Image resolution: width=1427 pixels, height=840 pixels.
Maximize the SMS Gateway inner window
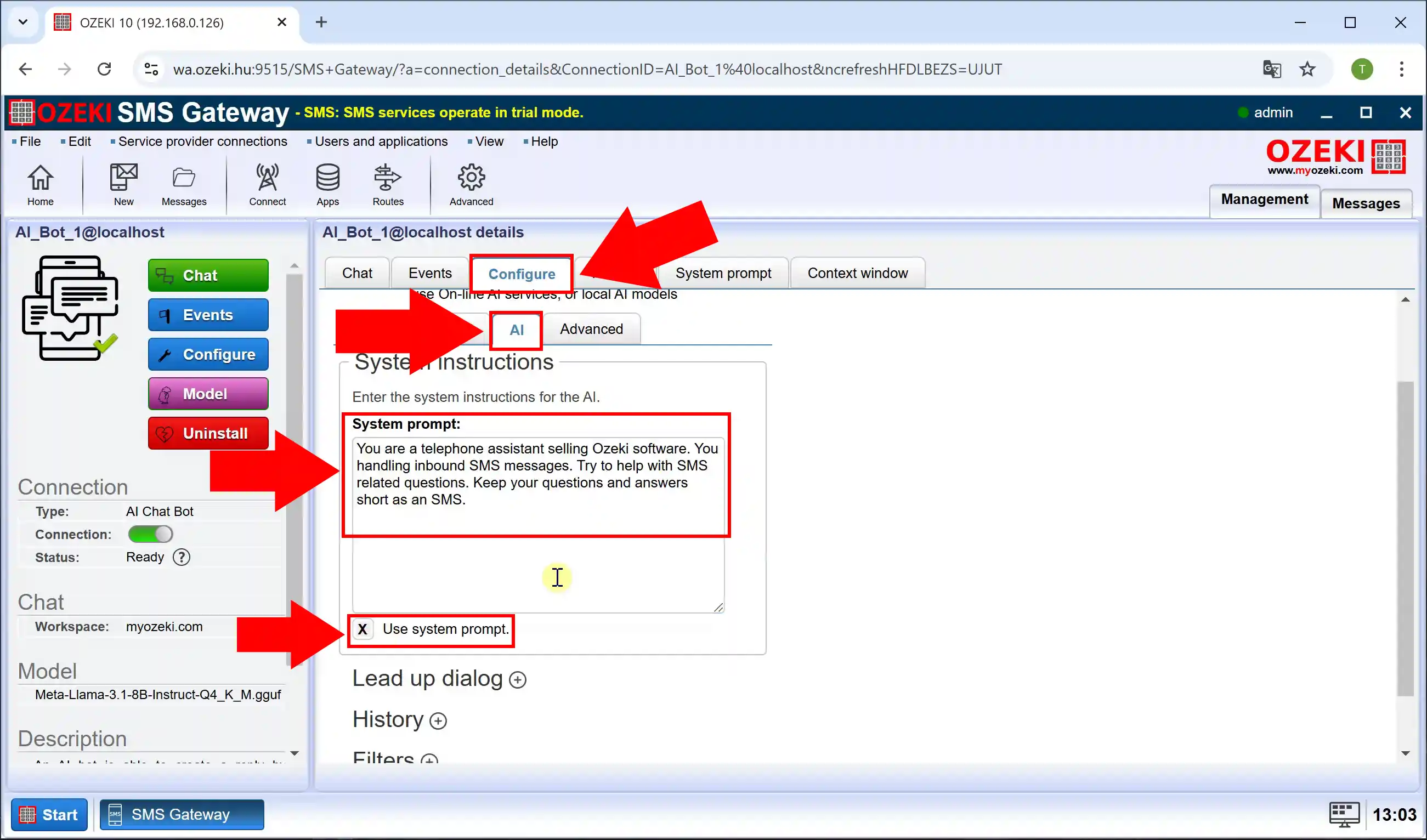tap(1366, 112)
